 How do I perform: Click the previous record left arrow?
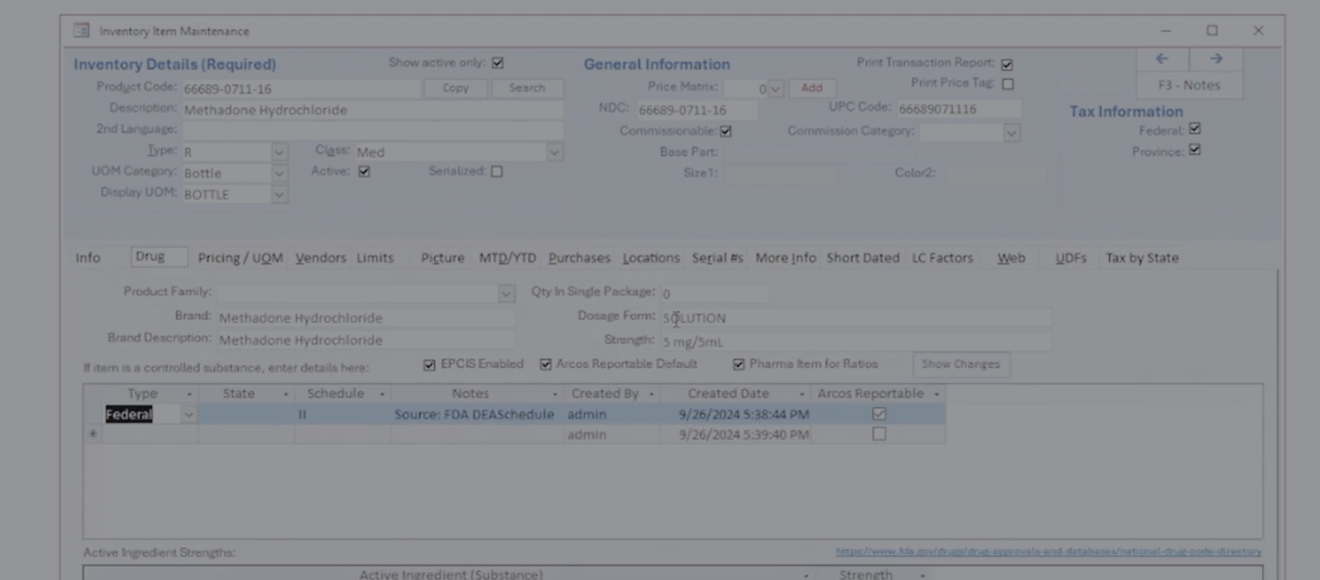point(1162,59)
